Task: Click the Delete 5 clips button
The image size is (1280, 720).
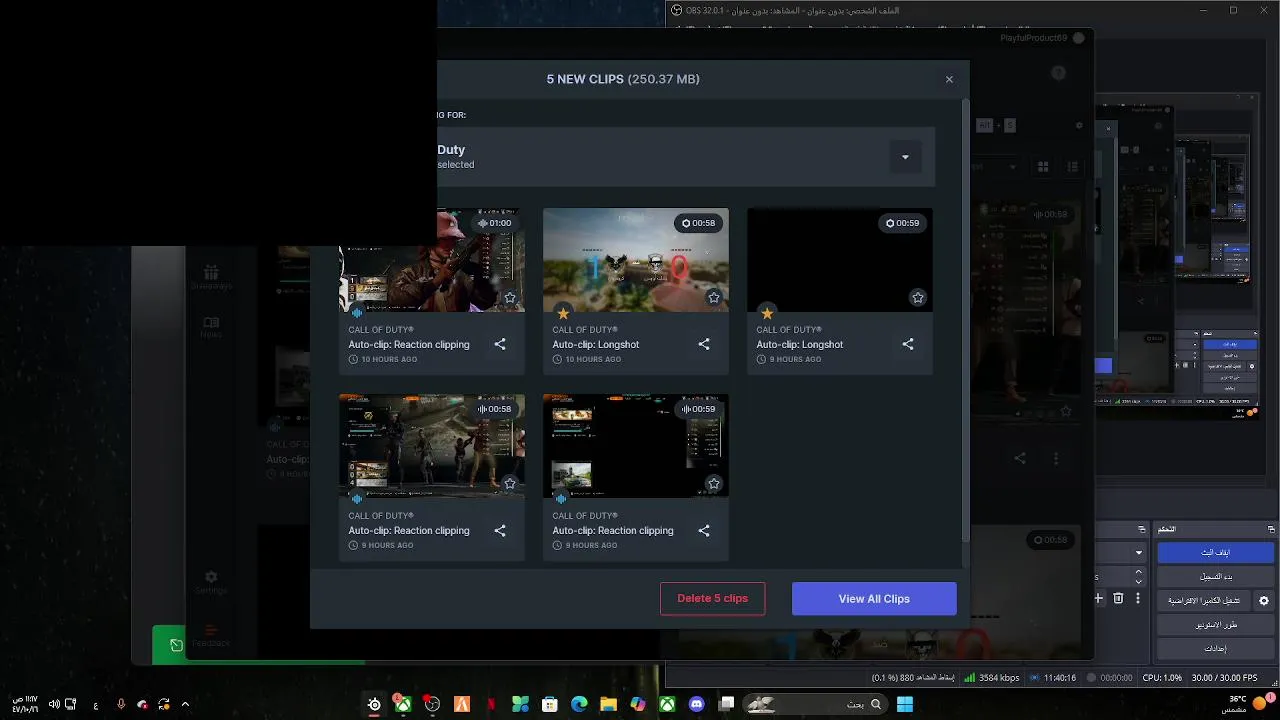Action: (712, 599)
